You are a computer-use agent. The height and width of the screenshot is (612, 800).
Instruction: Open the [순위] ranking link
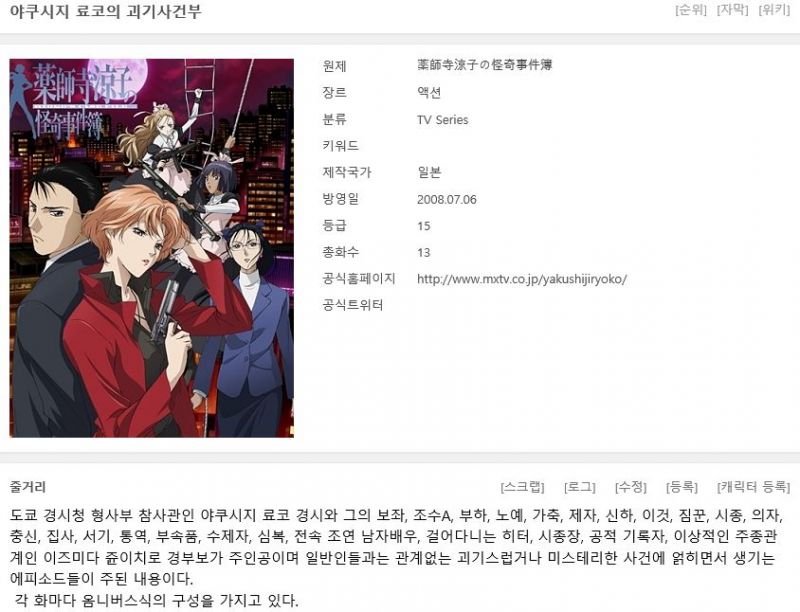click(x=691, y=10)
